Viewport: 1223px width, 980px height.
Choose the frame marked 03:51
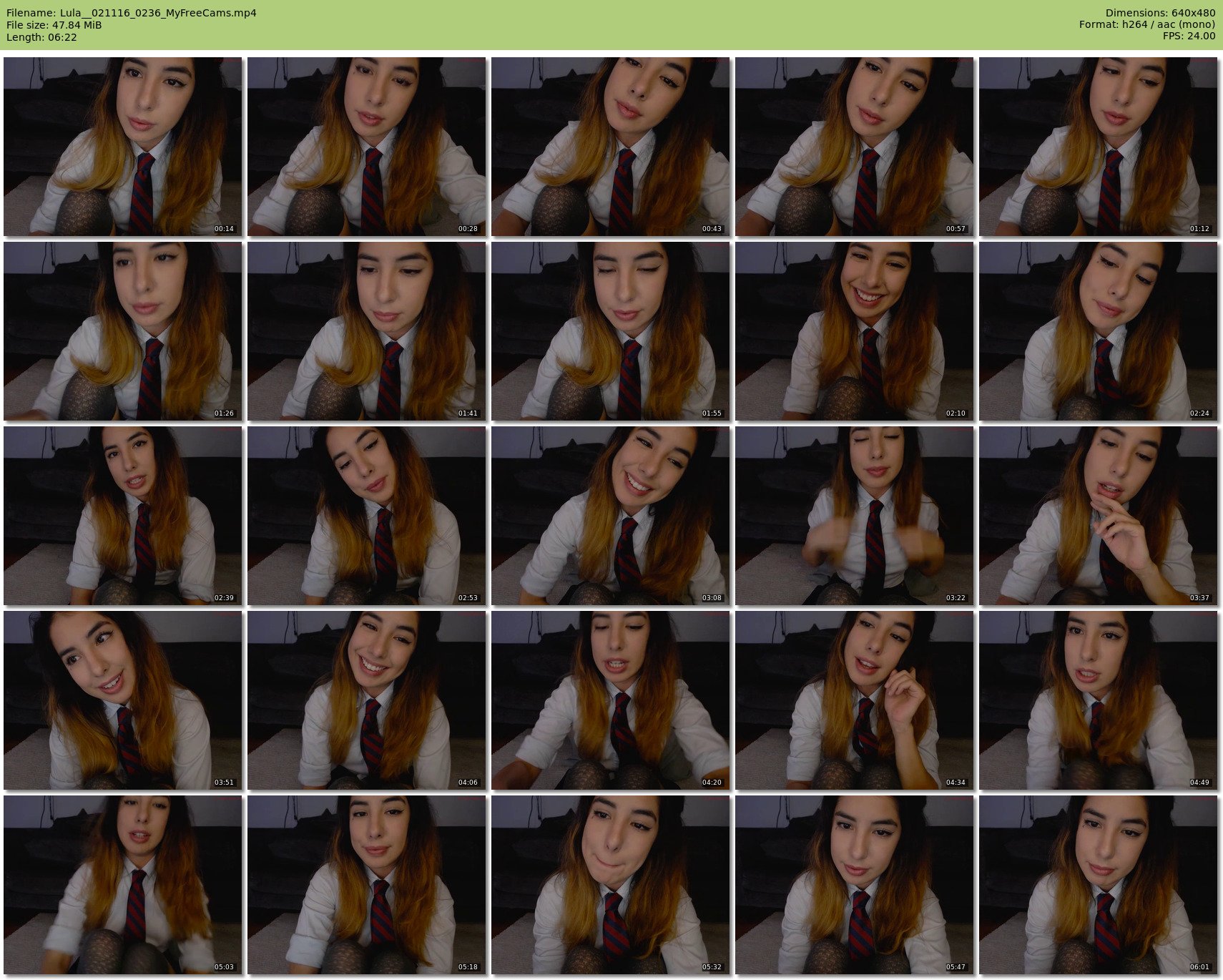[122, 700]
